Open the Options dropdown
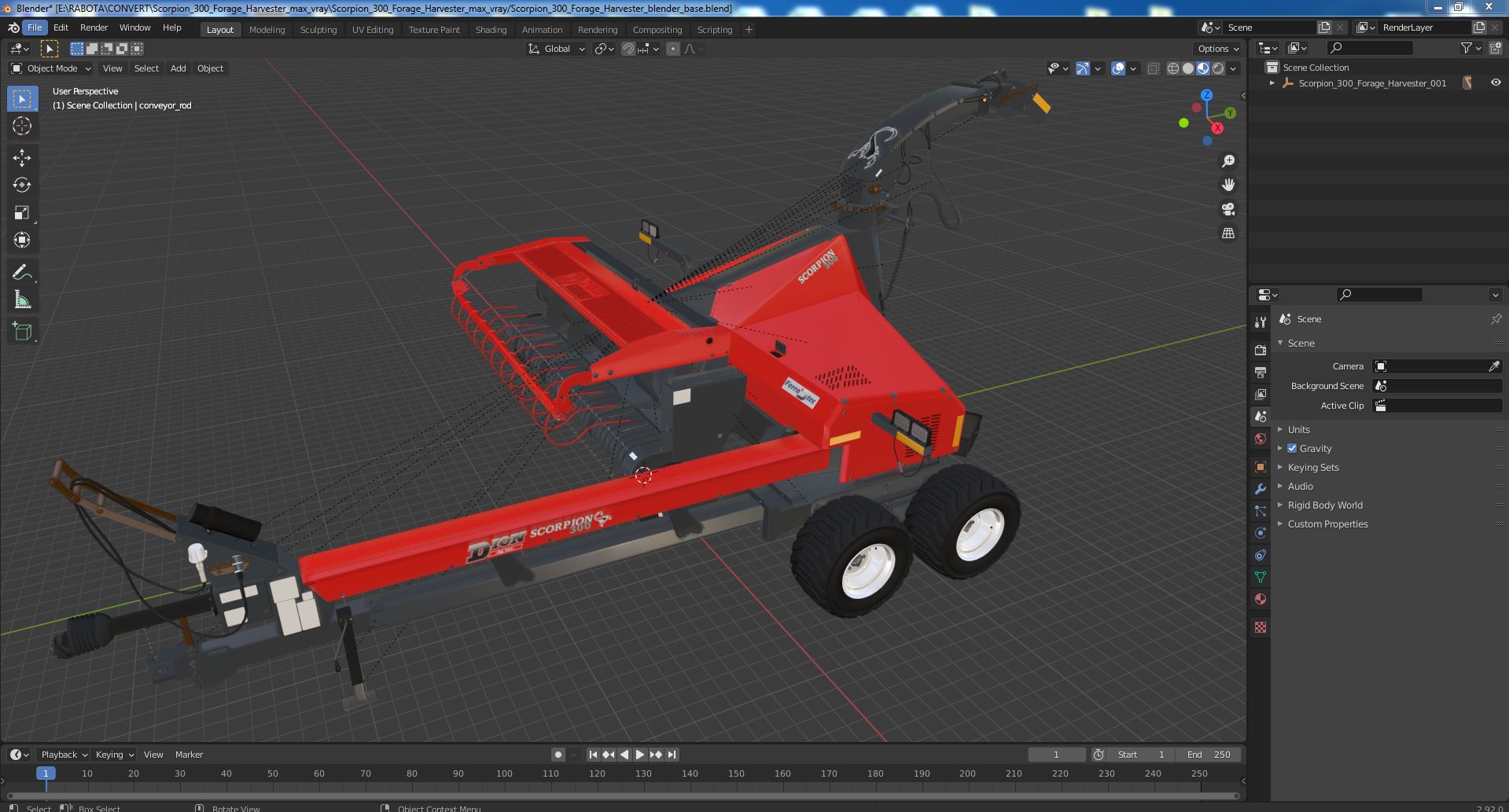Screen dimensions: 1509x812 (1218, 49)
